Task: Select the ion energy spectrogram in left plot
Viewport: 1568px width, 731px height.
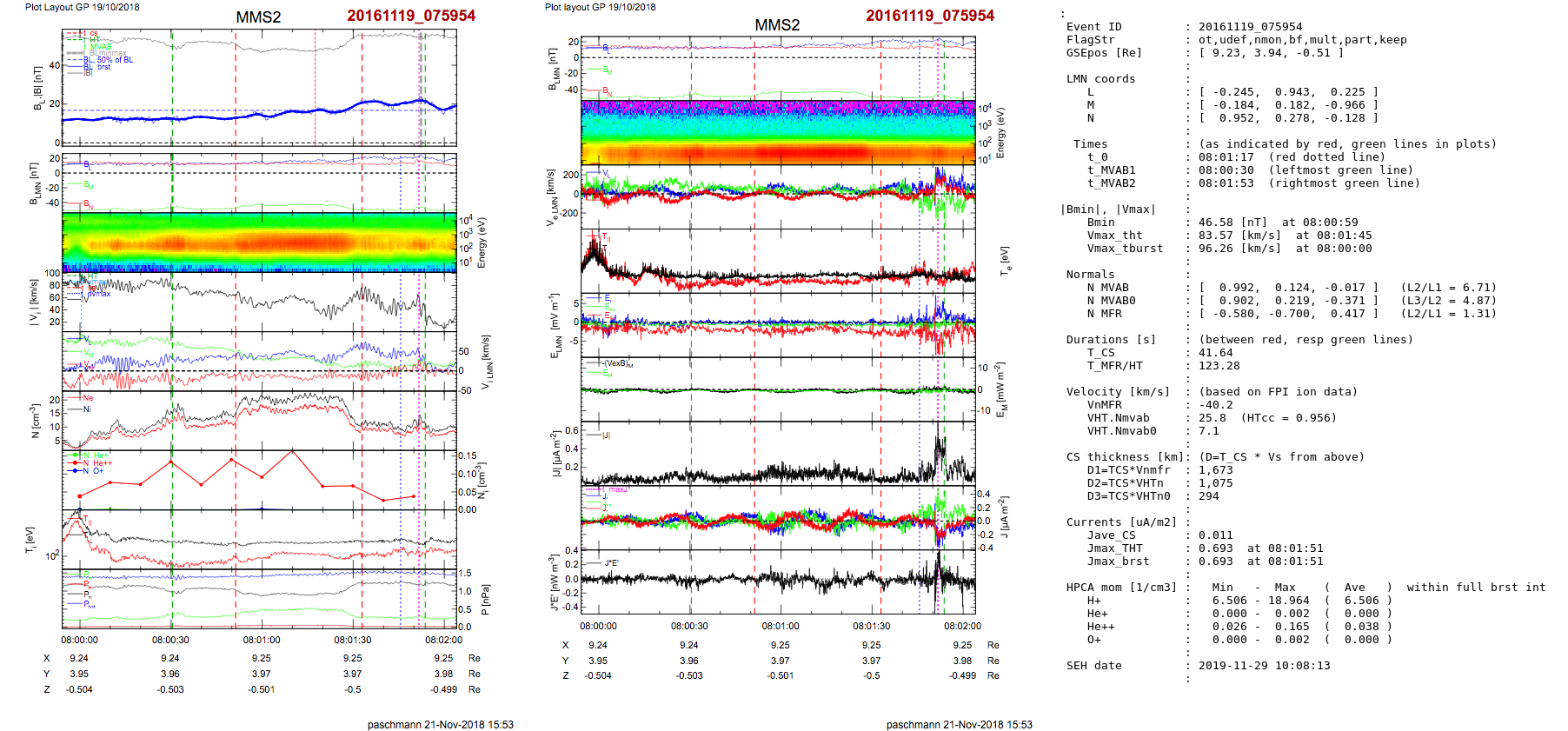Action: click(x=259, y=243)
